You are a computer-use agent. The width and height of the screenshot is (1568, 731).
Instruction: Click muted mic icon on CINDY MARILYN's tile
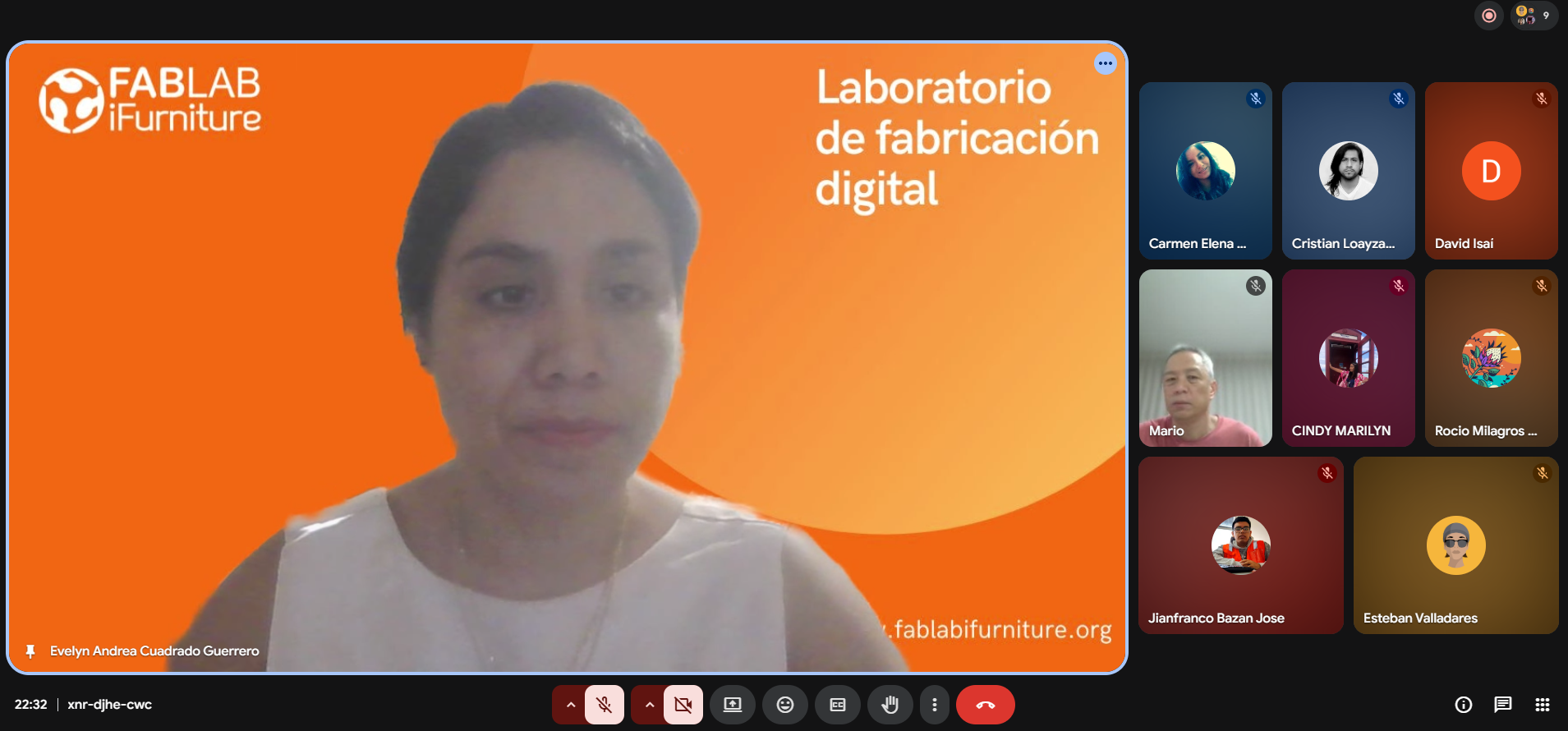tap(1399, 286)
